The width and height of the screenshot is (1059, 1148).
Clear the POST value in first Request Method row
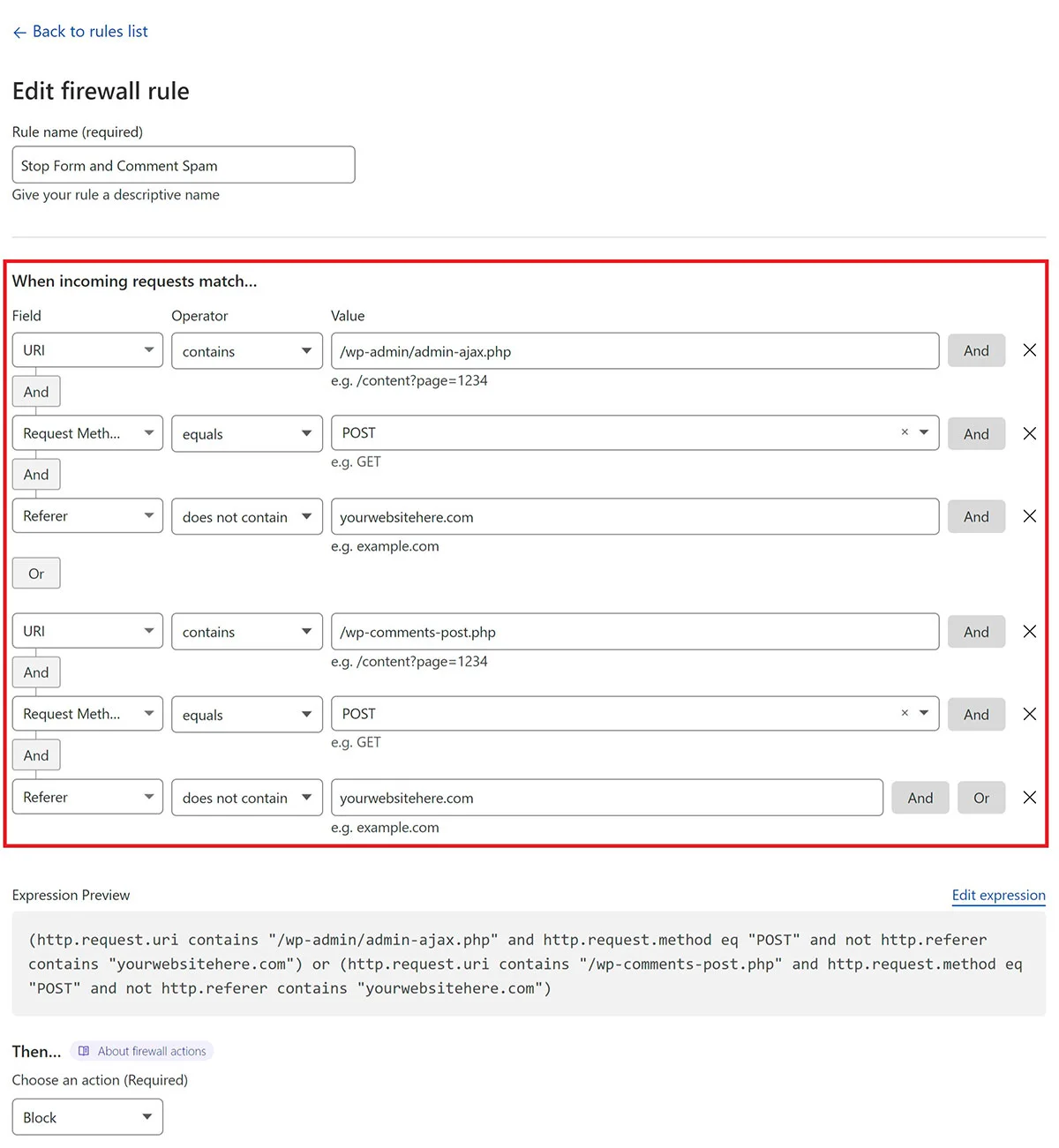[905, 432]
